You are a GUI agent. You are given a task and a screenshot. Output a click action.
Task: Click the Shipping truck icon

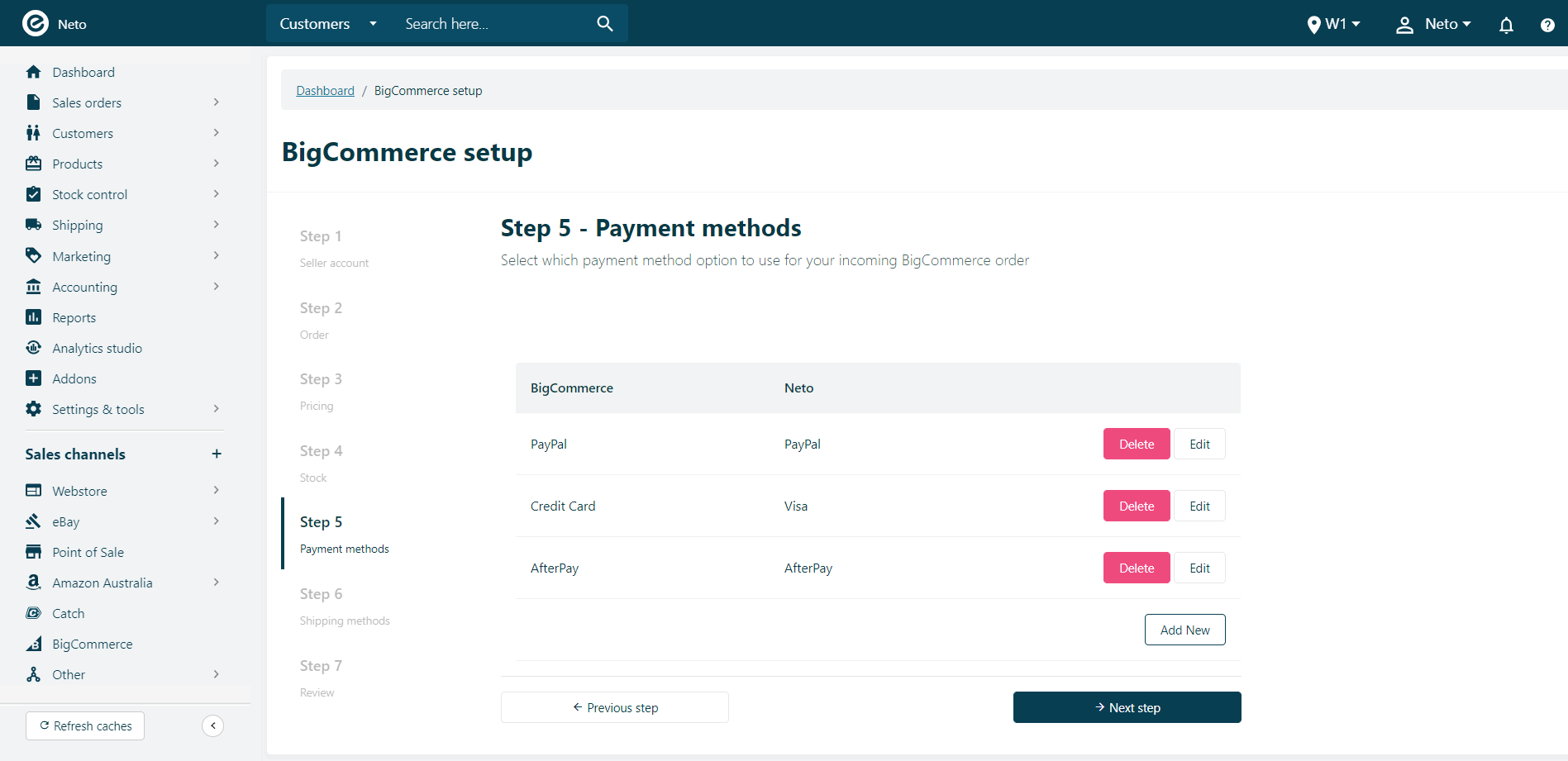34,225
